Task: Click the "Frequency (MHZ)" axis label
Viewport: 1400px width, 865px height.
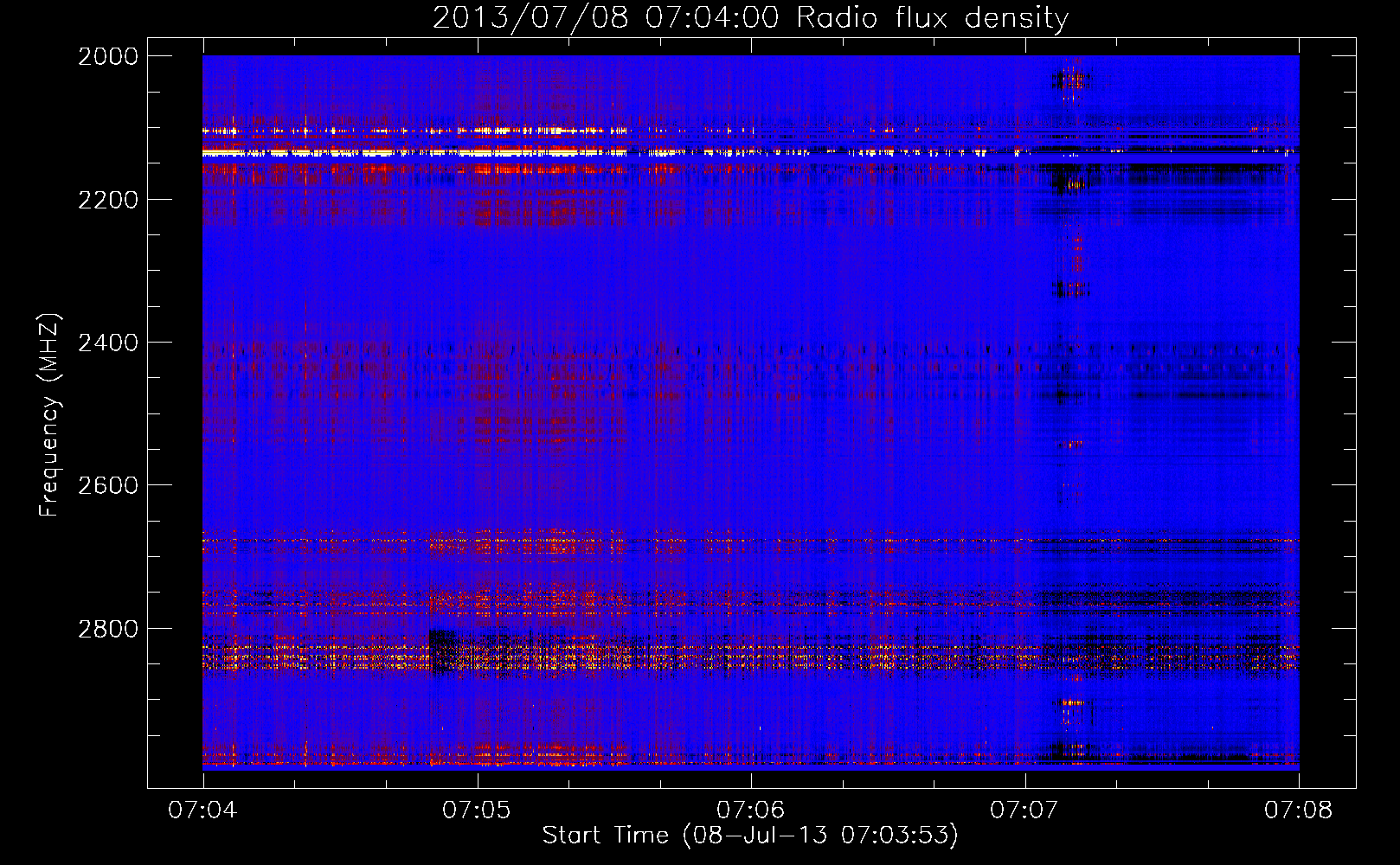Action: pos(49,415)
